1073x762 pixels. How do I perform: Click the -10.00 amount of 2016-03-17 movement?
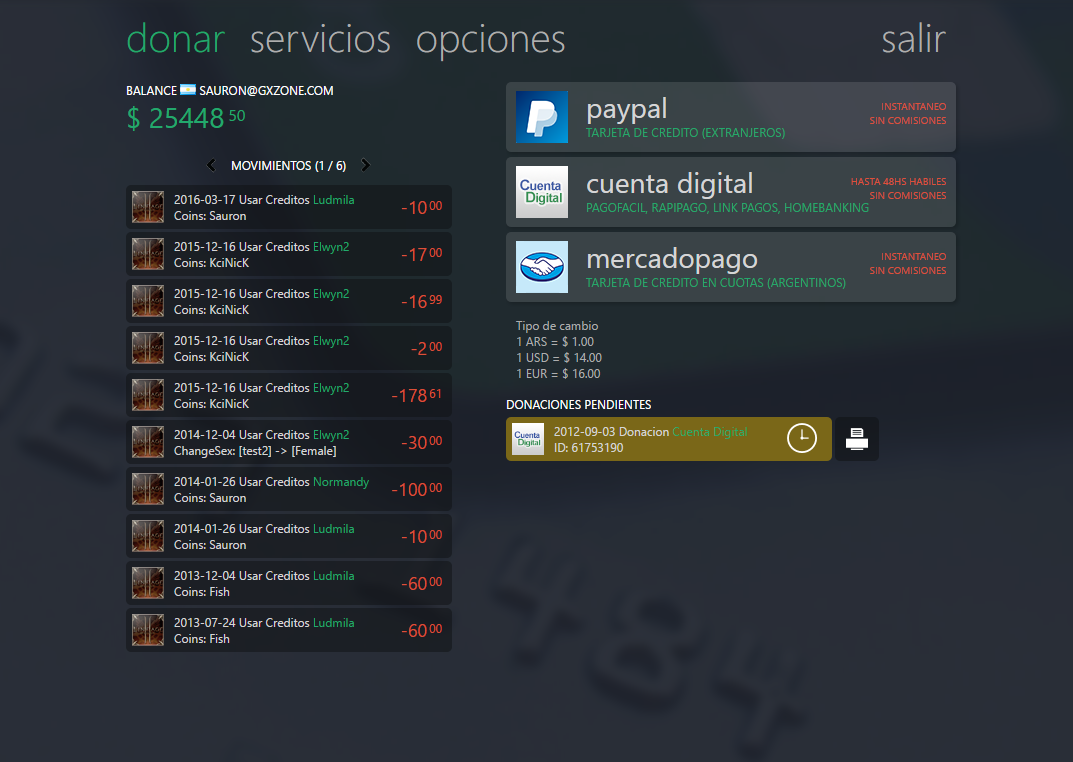tap(422, 207)
